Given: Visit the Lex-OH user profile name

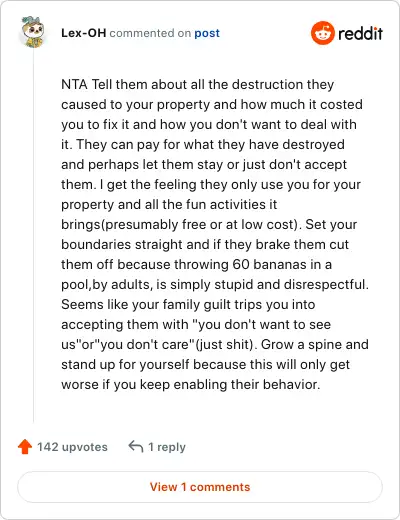Looking at the screenshot, I should tap(84, 33).
